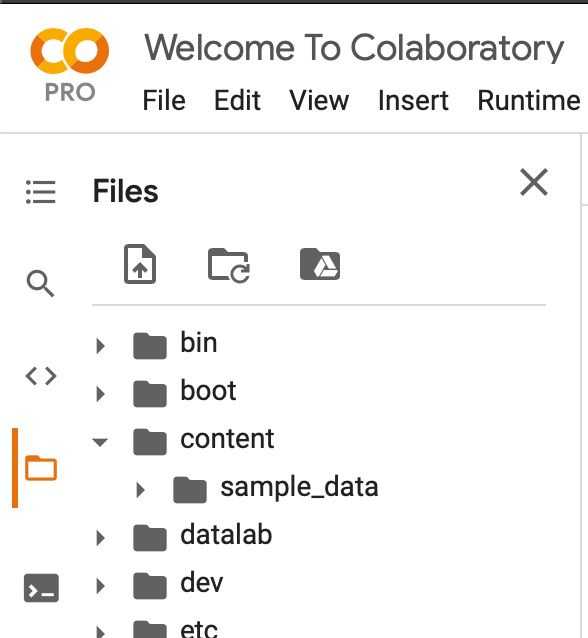Select the etc folder name
588x638 pixels.
pyautogui.click(x=199, y=629)
